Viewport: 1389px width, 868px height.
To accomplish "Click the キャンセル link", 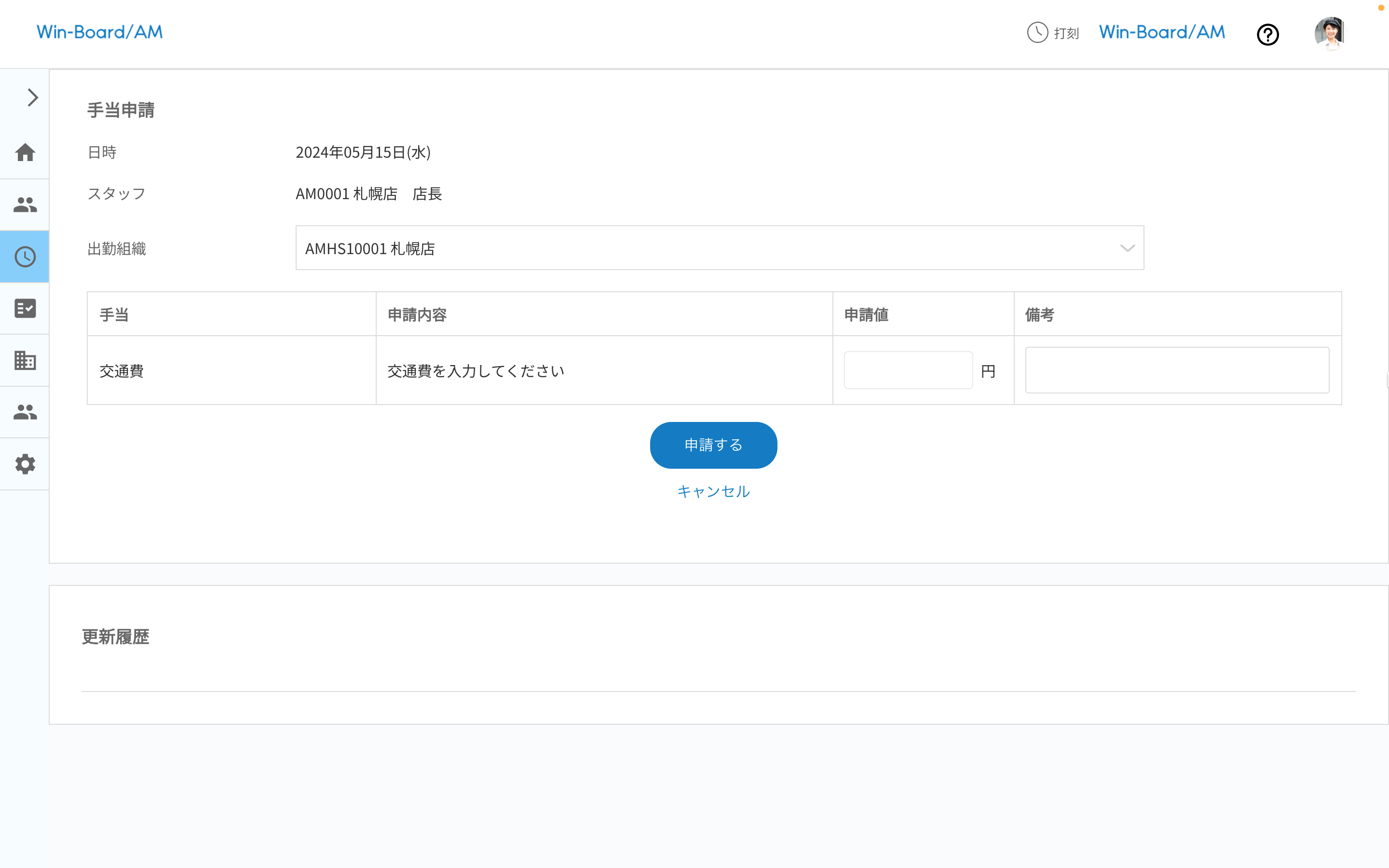I will click(713, 491).
